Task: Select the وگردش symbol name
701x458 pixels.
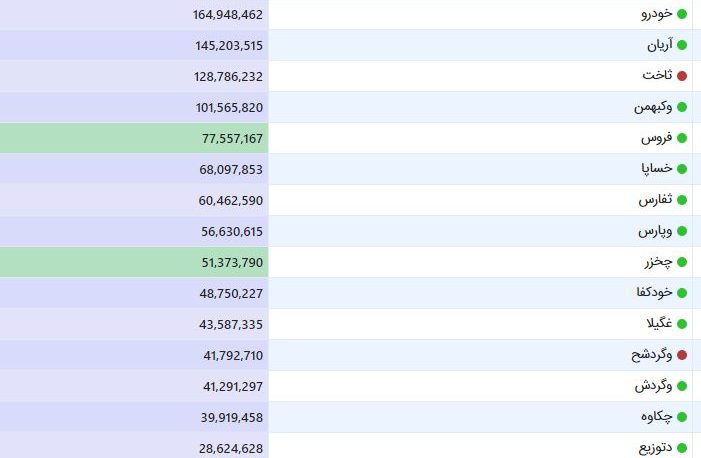Action: tap(654, 386)
